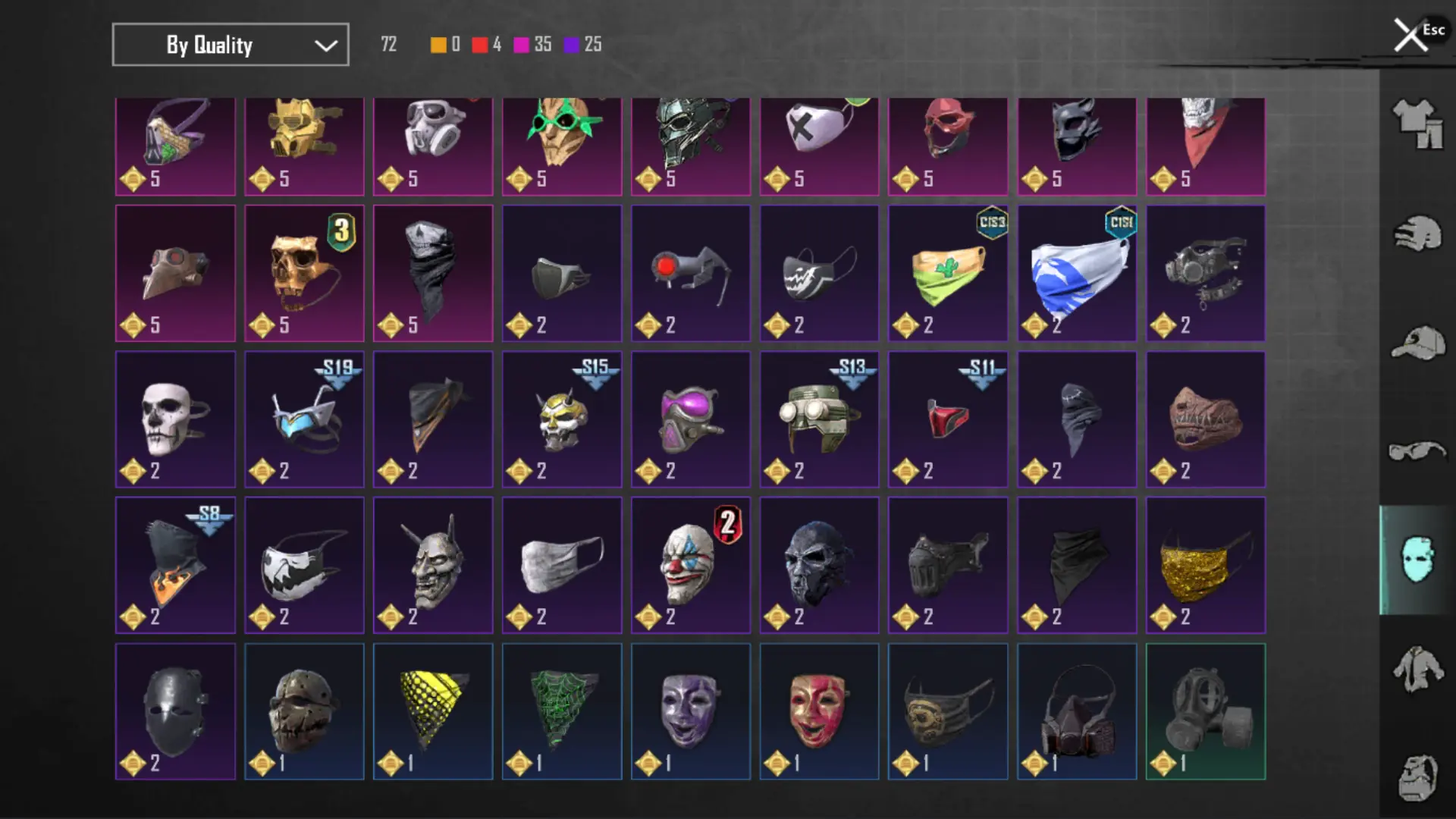Filter by the purple quality swatch showing 25
This screenshot has height=819, width=1456.
click(x=571, y=45)
